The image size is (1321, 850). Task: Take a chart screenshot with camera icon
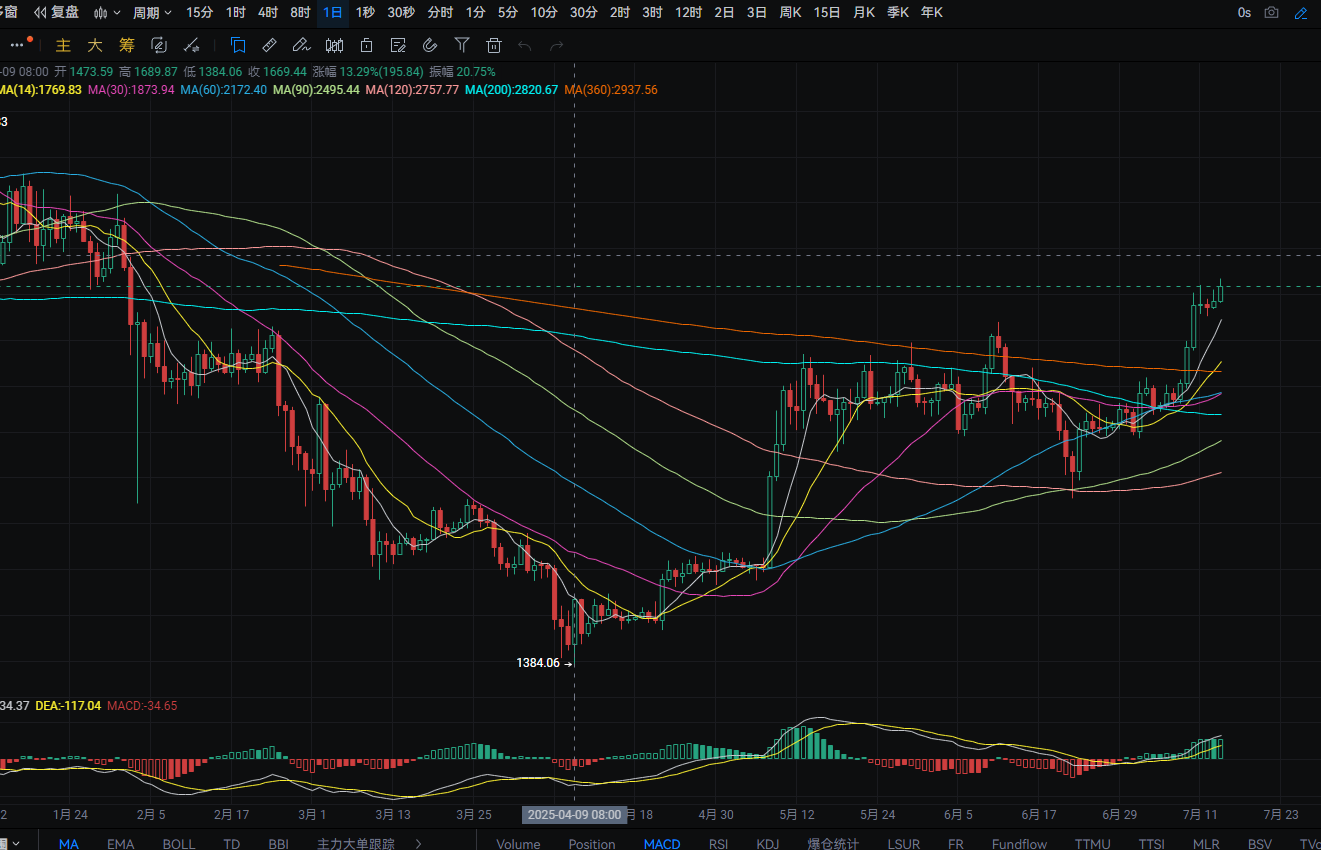coord(1271,13)
